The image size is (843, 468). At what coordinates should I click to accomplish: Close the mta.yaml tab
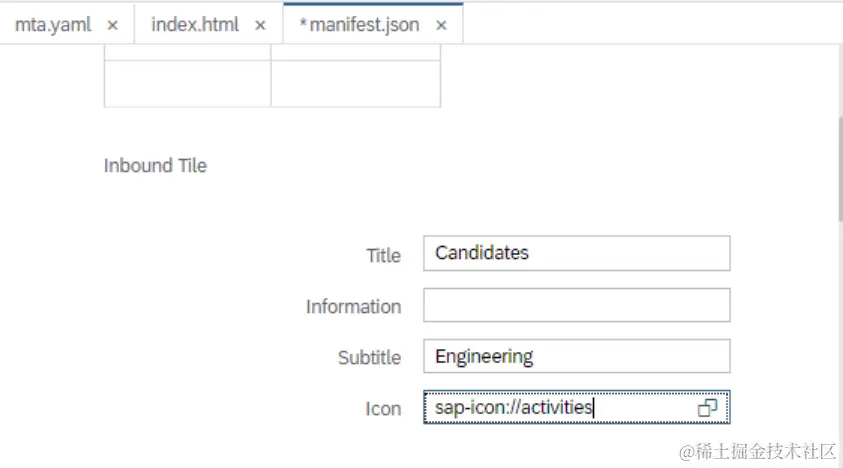click(x=113, y=25)
